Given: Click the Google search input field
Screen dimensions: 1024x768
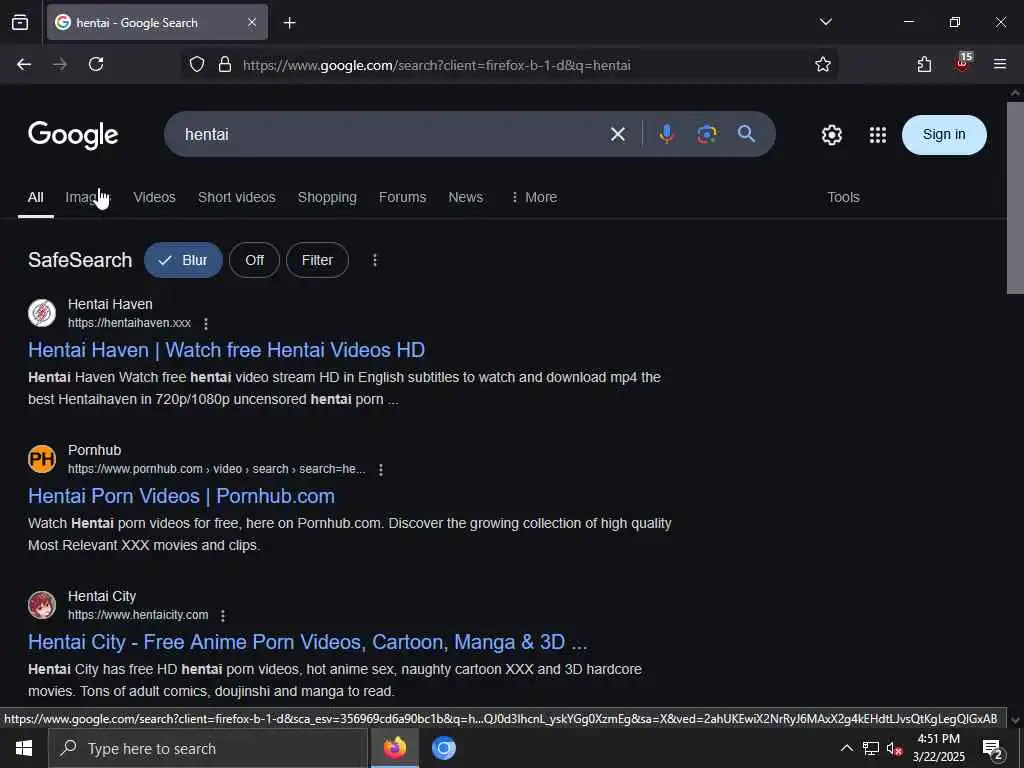Looking at the screenshot, I should (392, 135).
